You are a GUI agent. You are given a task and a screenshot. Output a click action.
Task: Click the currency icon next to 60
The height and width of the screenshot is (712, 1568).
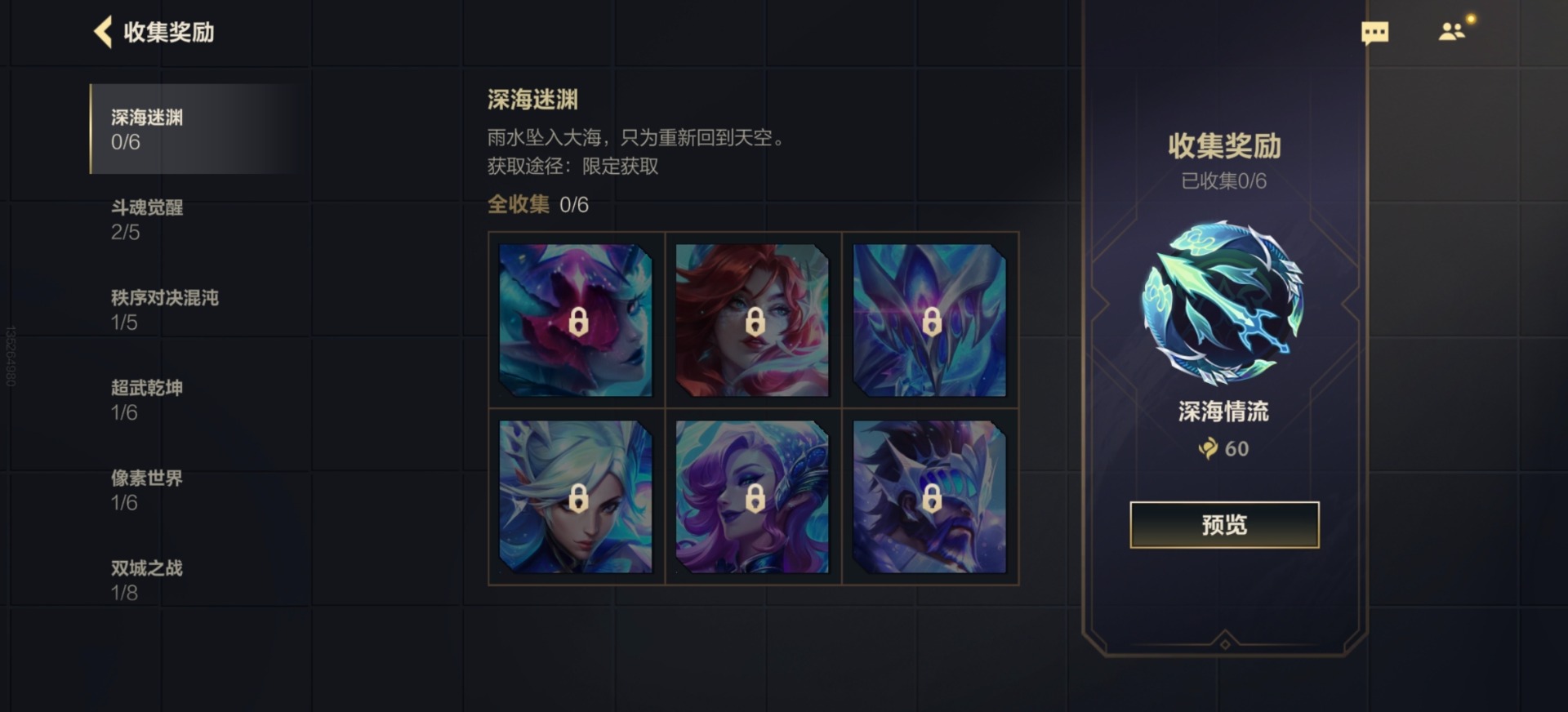[1208, 448]
